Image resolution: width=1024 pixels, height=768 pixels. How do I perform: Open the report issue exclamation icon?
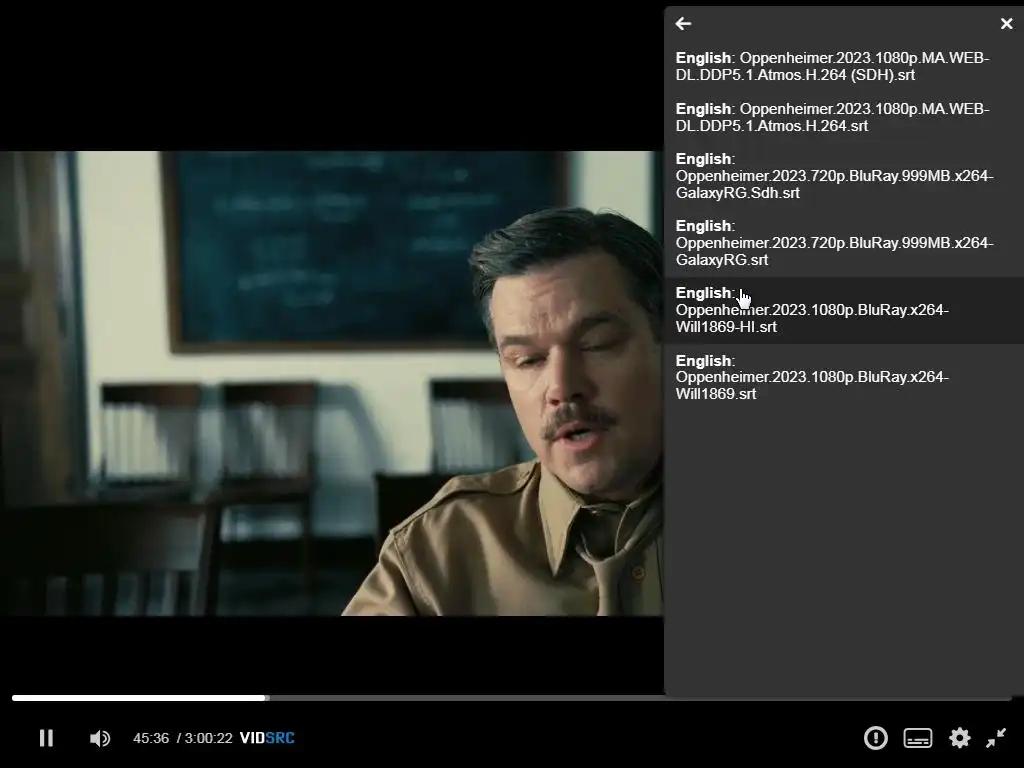tap(875, 738)
